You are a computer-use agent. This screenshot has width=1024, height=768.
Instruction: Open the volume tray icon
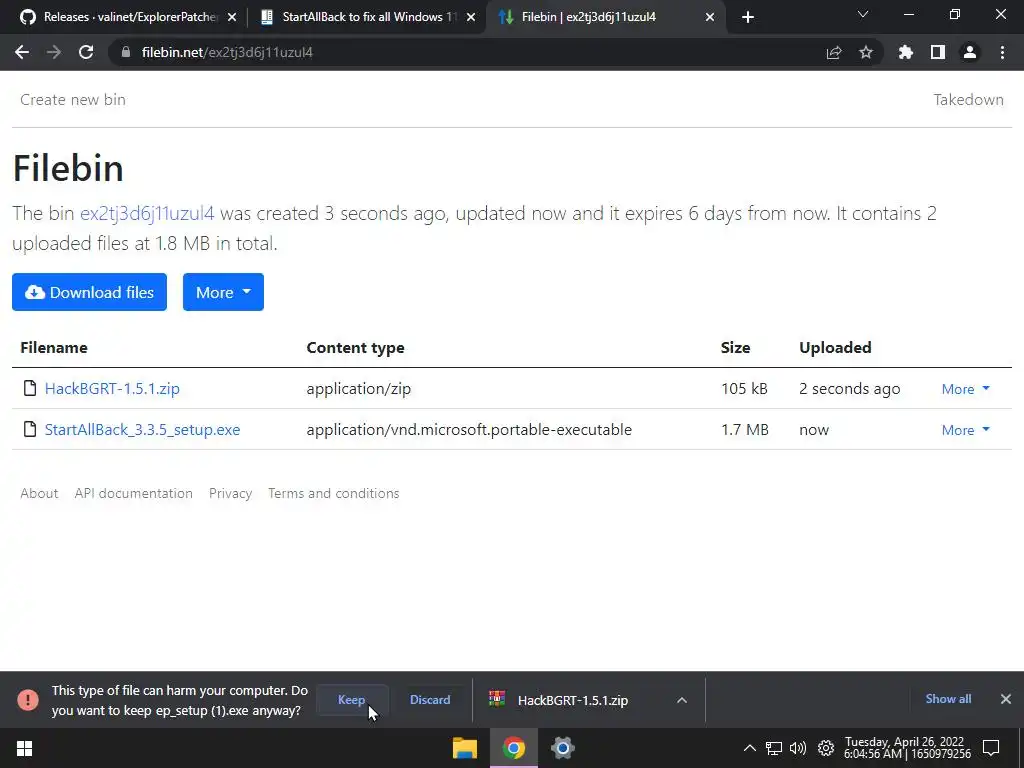pyautogui.click(x=798, y=748)
